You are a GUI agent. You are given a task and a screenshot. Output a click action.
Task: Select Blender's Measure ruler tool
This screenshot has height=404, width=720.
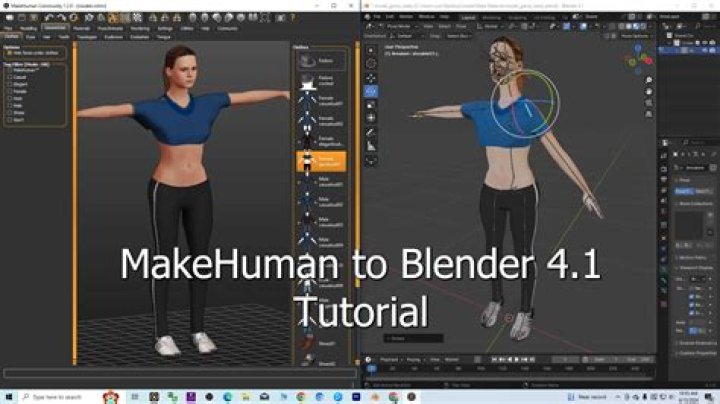pos(371,147)
